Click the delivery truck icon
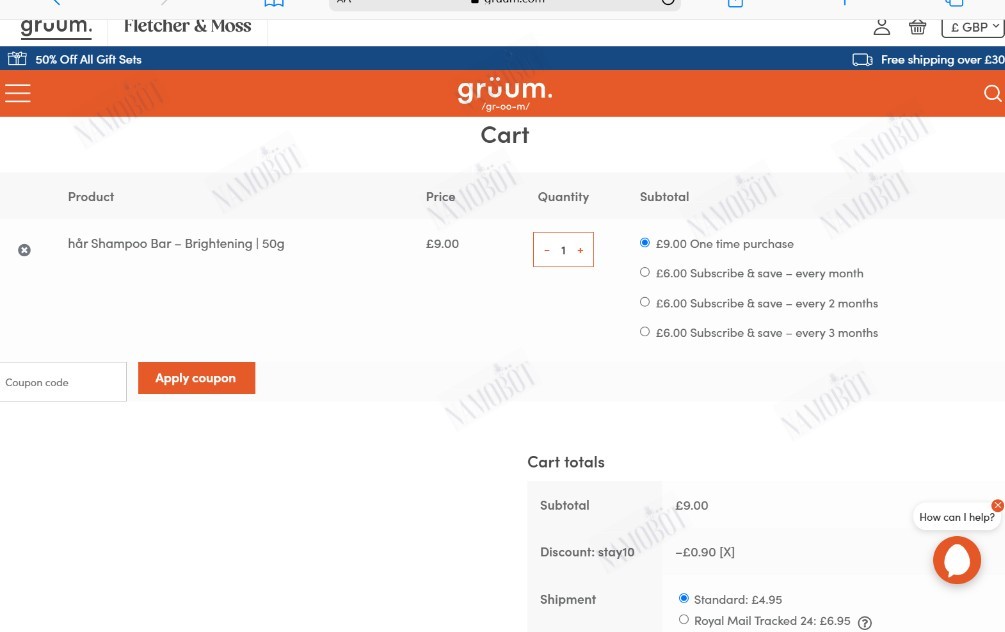This screenshot has width=1005, height=632. 863,60
